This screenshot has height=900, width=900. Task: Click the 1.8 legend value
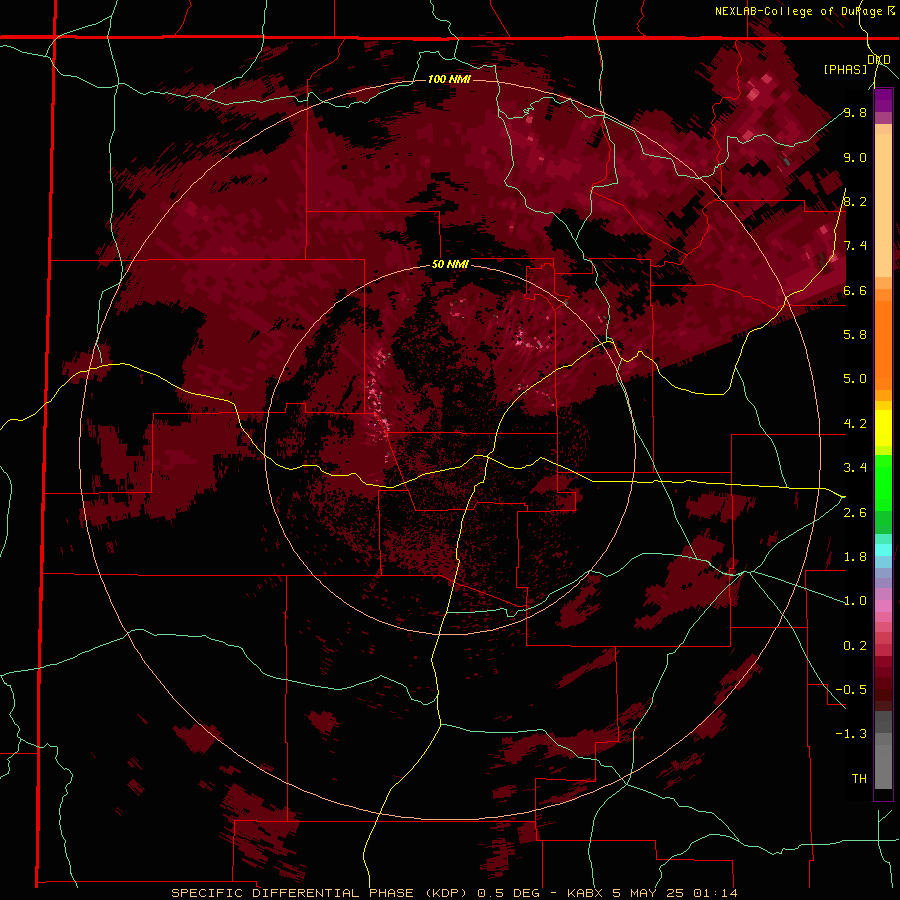(855, 556)
